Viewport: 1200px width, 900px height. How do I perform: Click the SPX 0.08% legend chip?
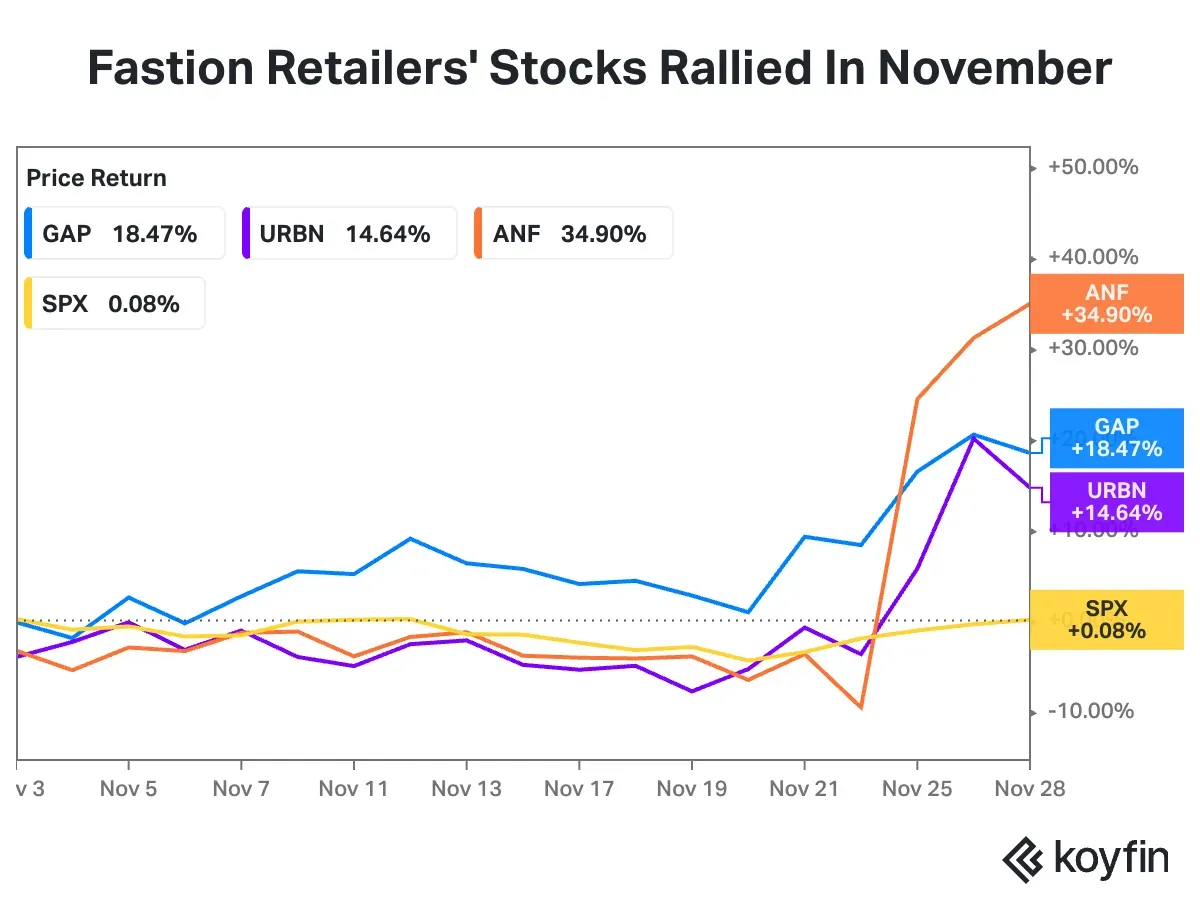tap(113, 304)
